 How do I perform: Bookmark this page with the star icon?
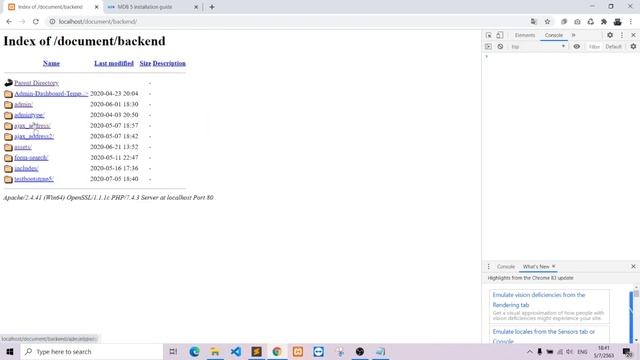click(547, 22)
